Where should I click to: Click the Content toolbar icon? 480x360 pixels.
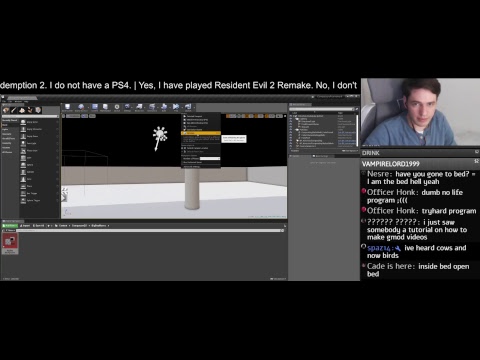(x=95, y=107)
